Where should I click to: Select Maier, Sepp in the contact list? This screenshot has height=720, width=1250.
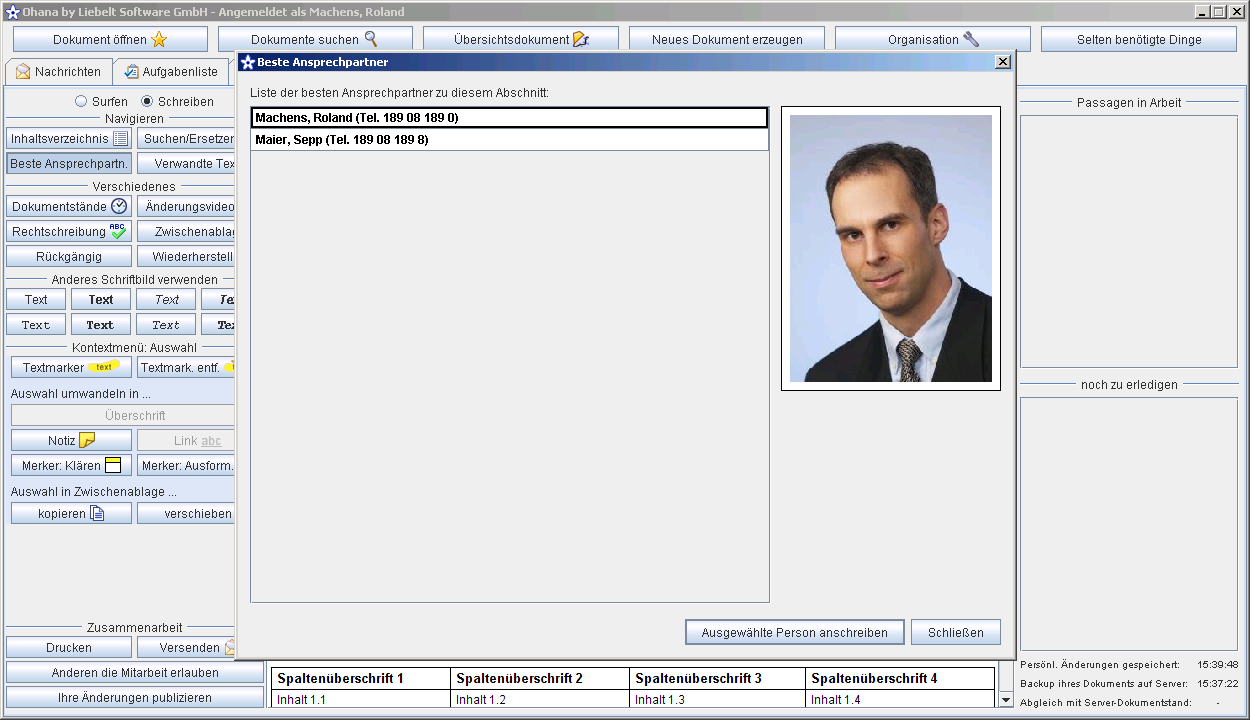tap(509, 140)
